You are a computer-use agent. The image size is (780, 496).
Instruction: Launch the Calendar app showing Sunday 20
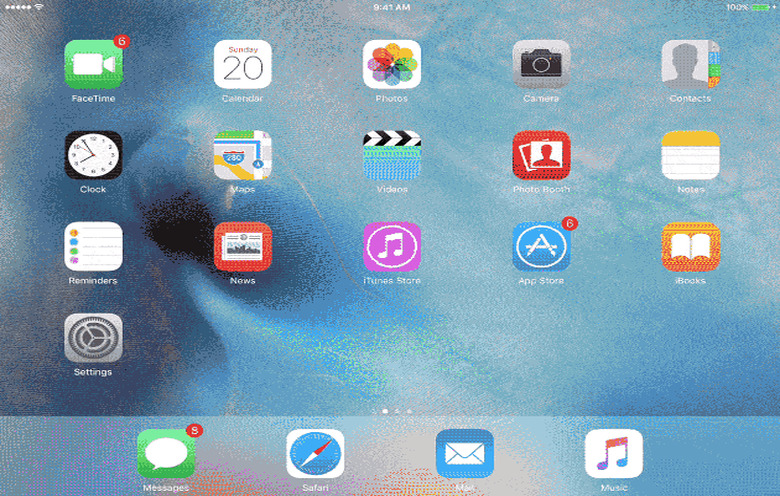[242, 64]
